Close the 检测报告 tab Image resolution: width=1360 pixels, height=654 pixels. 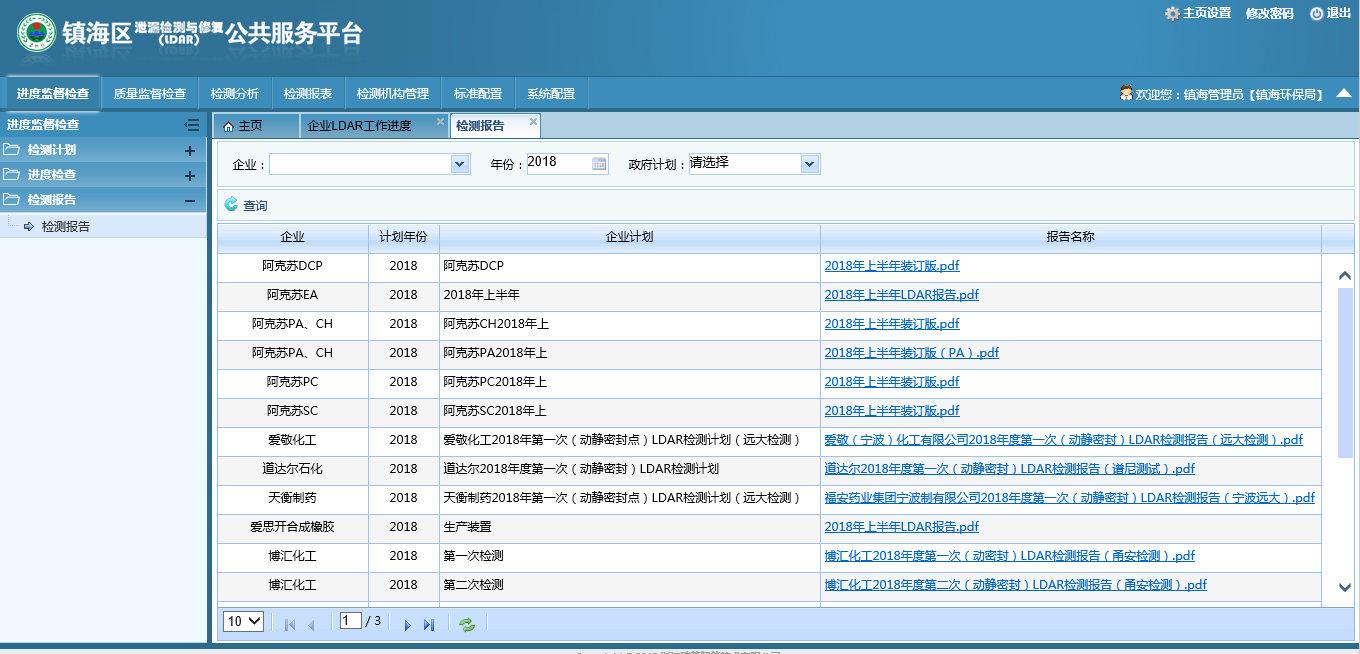point(533,122)
